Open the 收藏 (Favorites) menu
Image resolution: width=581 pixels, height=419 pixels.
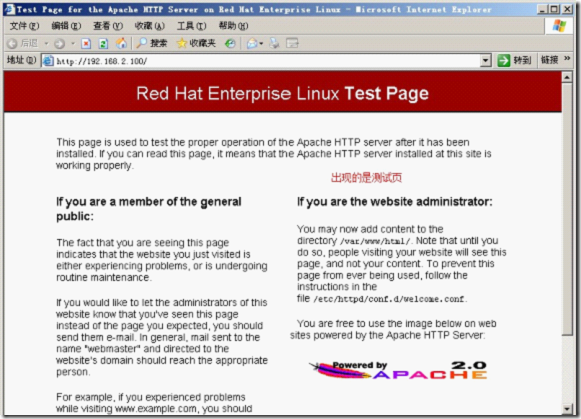tap(150, 26)
